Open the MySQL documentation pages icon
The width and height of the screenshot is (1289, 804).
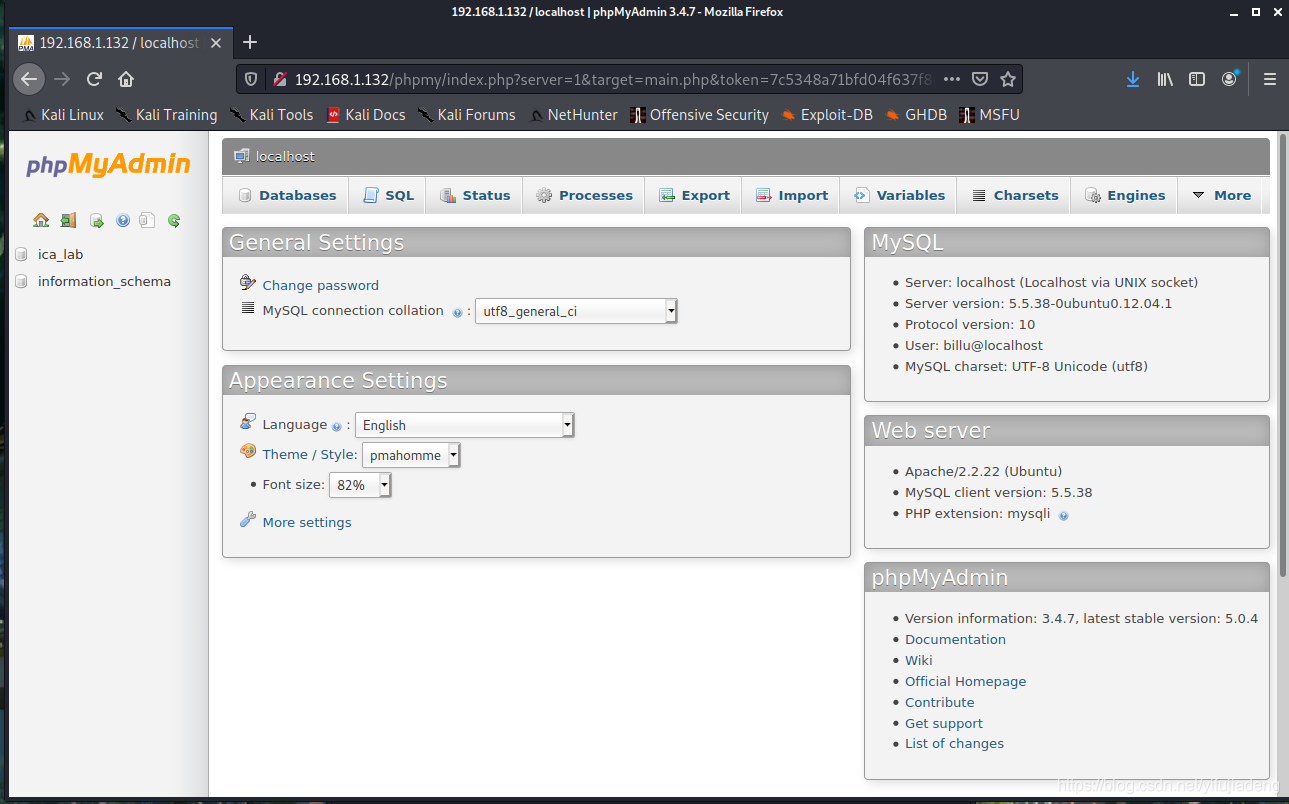point(147,220)
